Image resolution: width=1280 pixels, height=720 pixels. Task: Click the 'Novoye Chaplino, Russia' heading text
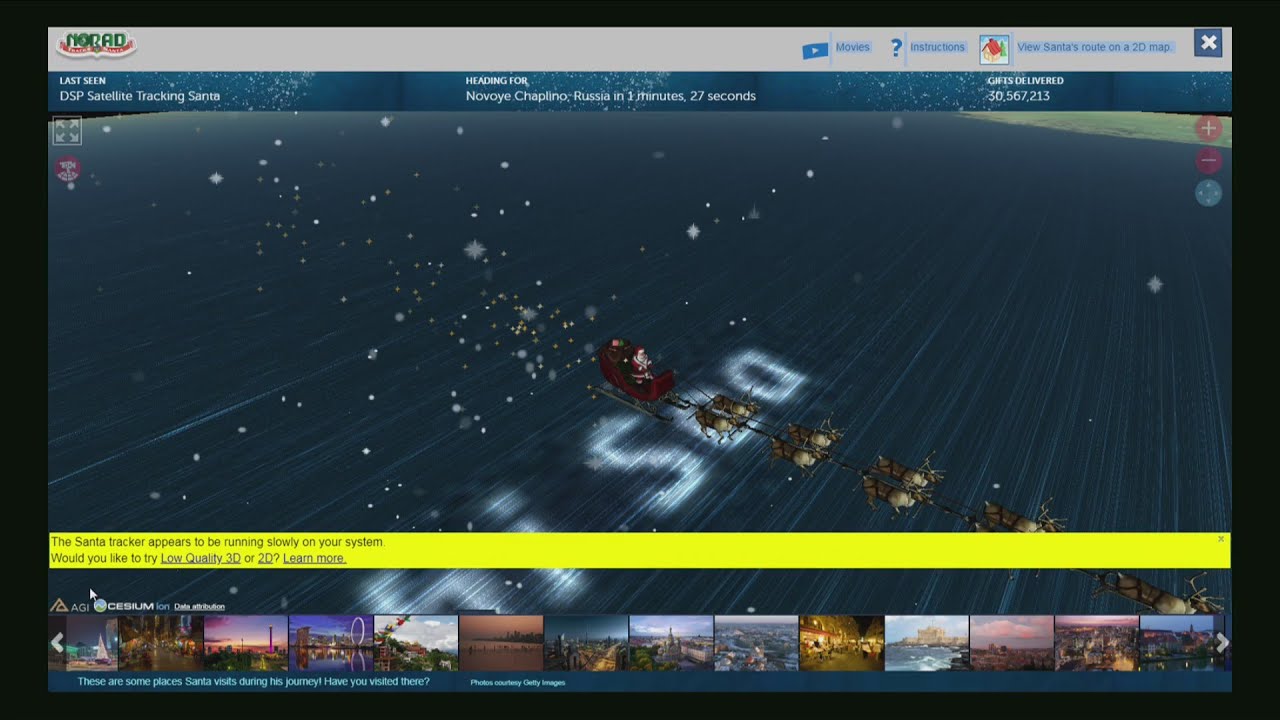(538, 97)
